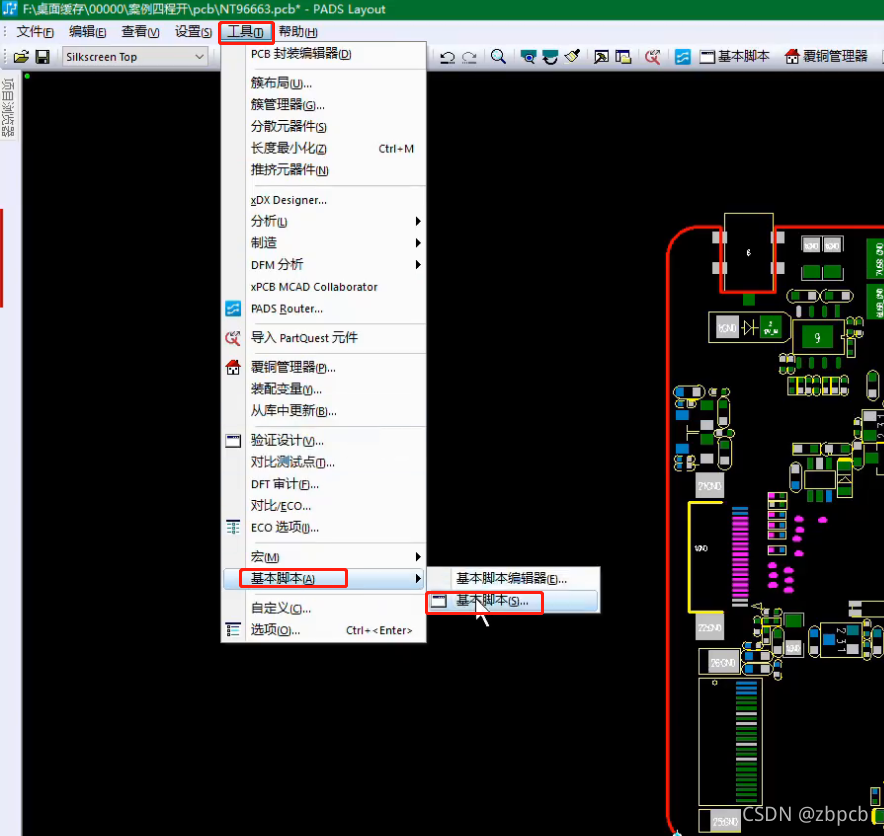Click the 工具(T) menu
Viewport: 884px width, 836px height.
coord(246,32)
